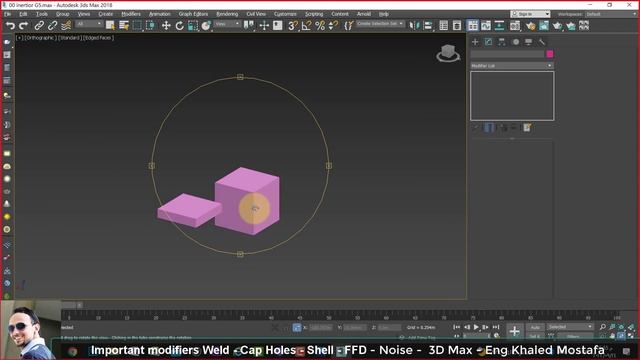
Task: Click the Use Pivot Point Center icon
Action: 248,26
